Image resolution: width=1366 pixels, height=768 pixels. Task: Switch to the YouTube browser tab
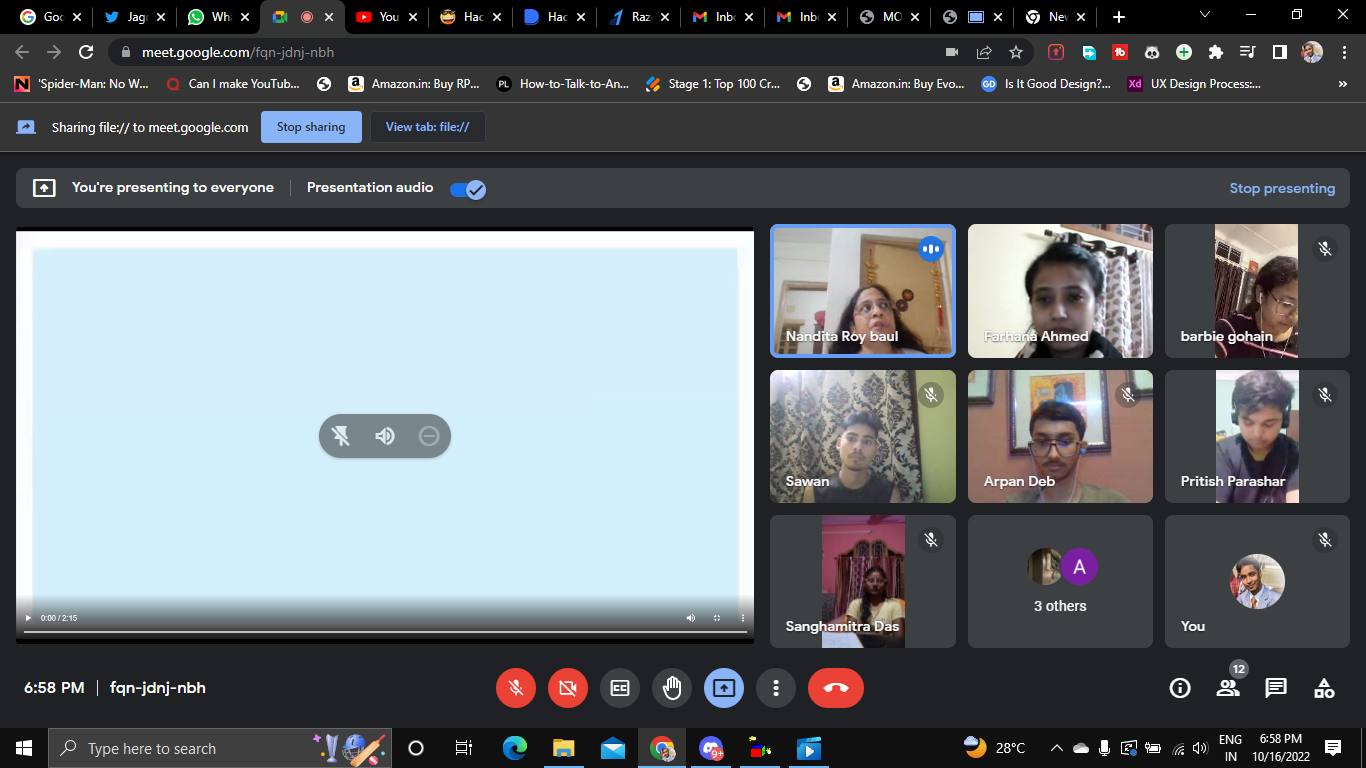[380, 17]
